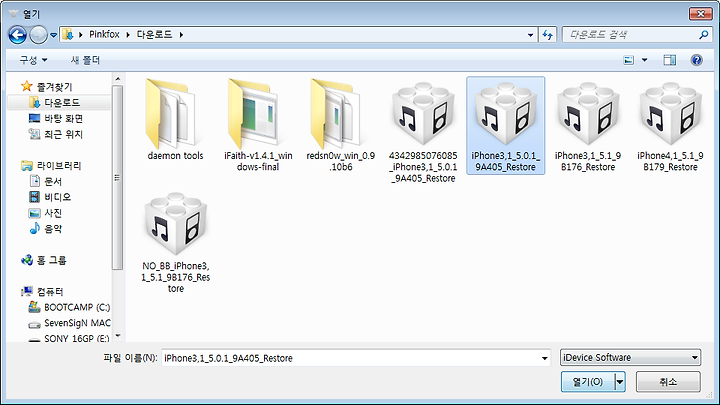Select 사진 library in sidebar
Screen dimensions: 720x405
pos(45,213)
